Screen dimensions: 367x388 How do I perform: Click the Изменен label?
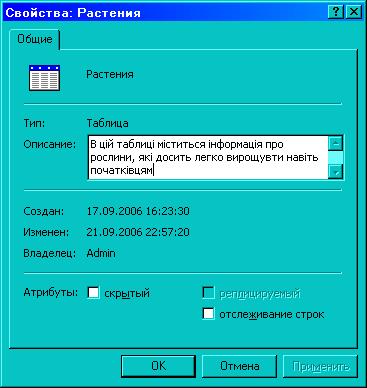coord(46,232)
